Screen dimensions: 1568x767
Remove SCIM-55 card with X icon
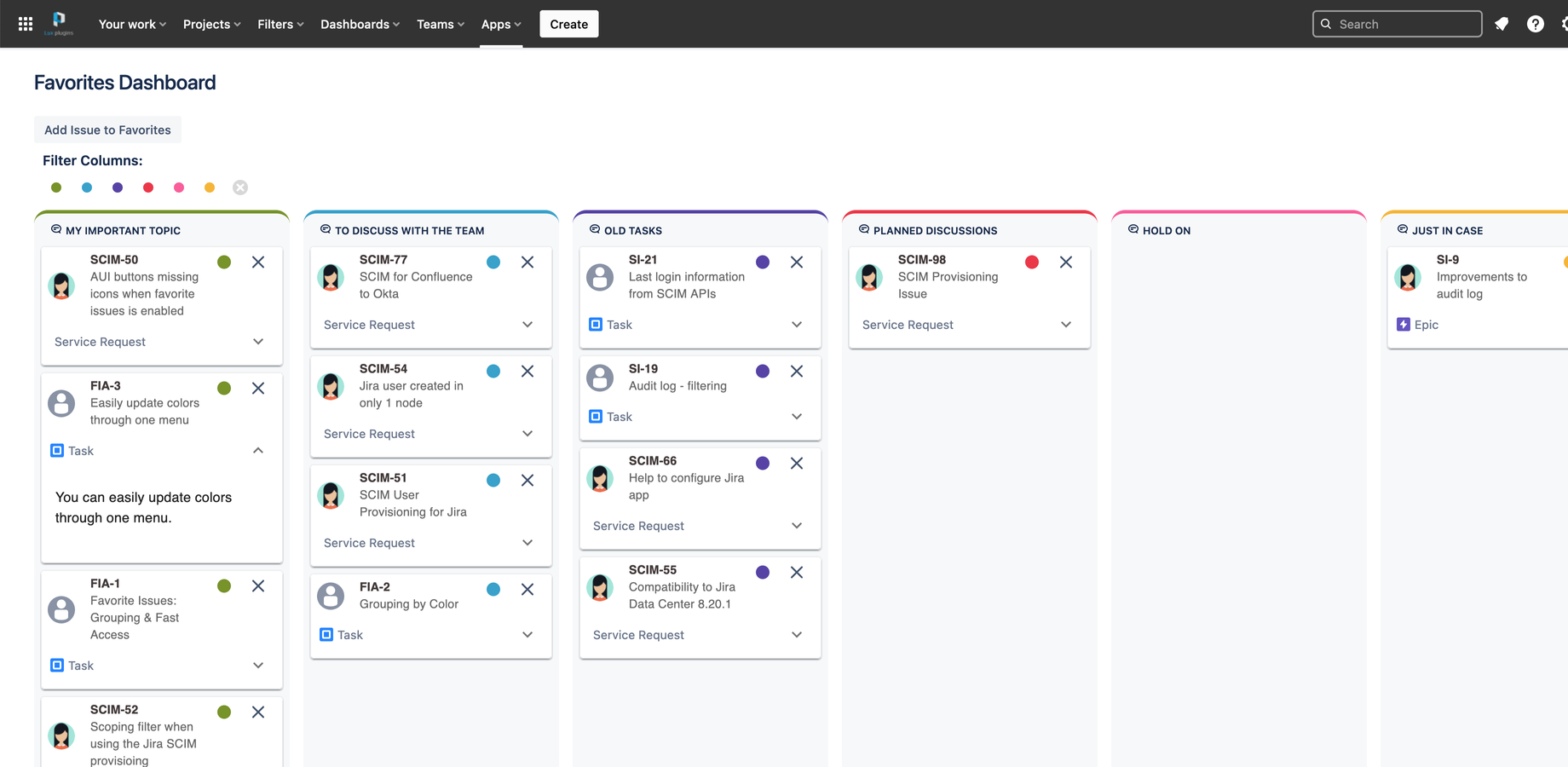point(797,573)
